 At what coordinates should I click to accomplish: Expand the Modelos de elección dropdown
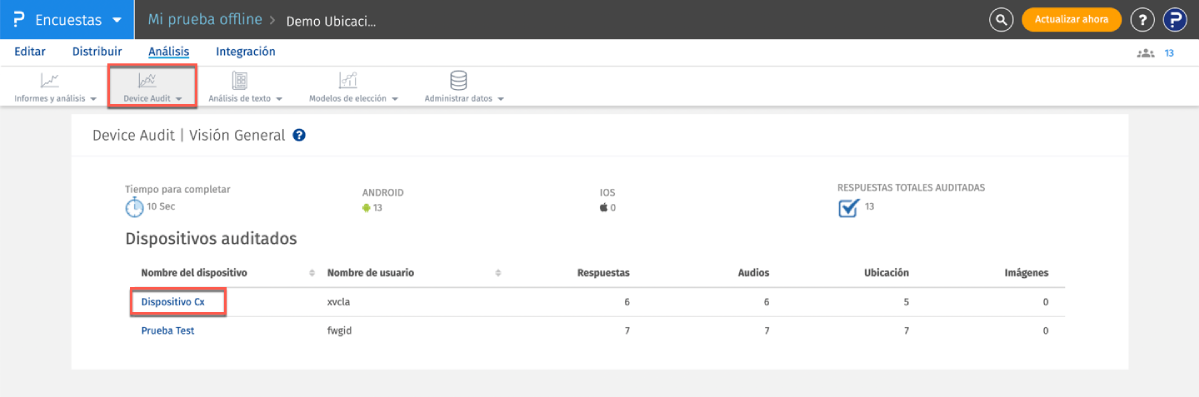pyautogui.click(x=395, y=99)
